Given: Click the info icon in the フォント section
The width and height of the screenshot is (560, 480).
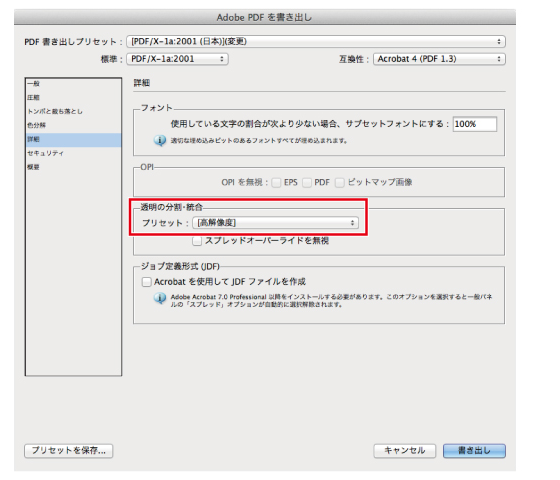Looking at the screenshot, I should 160,140.
